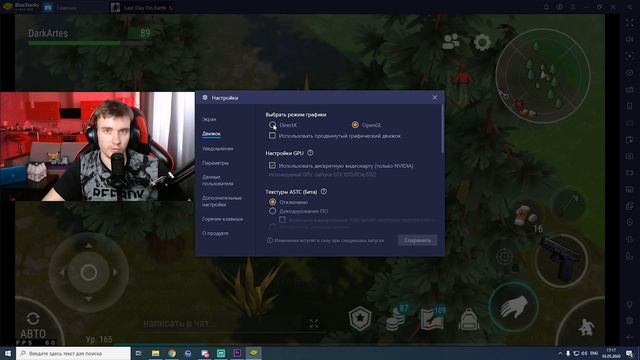Open the Дополнительные настройки section
This screenshot has height=360, width=640.
pyautogui.click(x=222, y=201)
